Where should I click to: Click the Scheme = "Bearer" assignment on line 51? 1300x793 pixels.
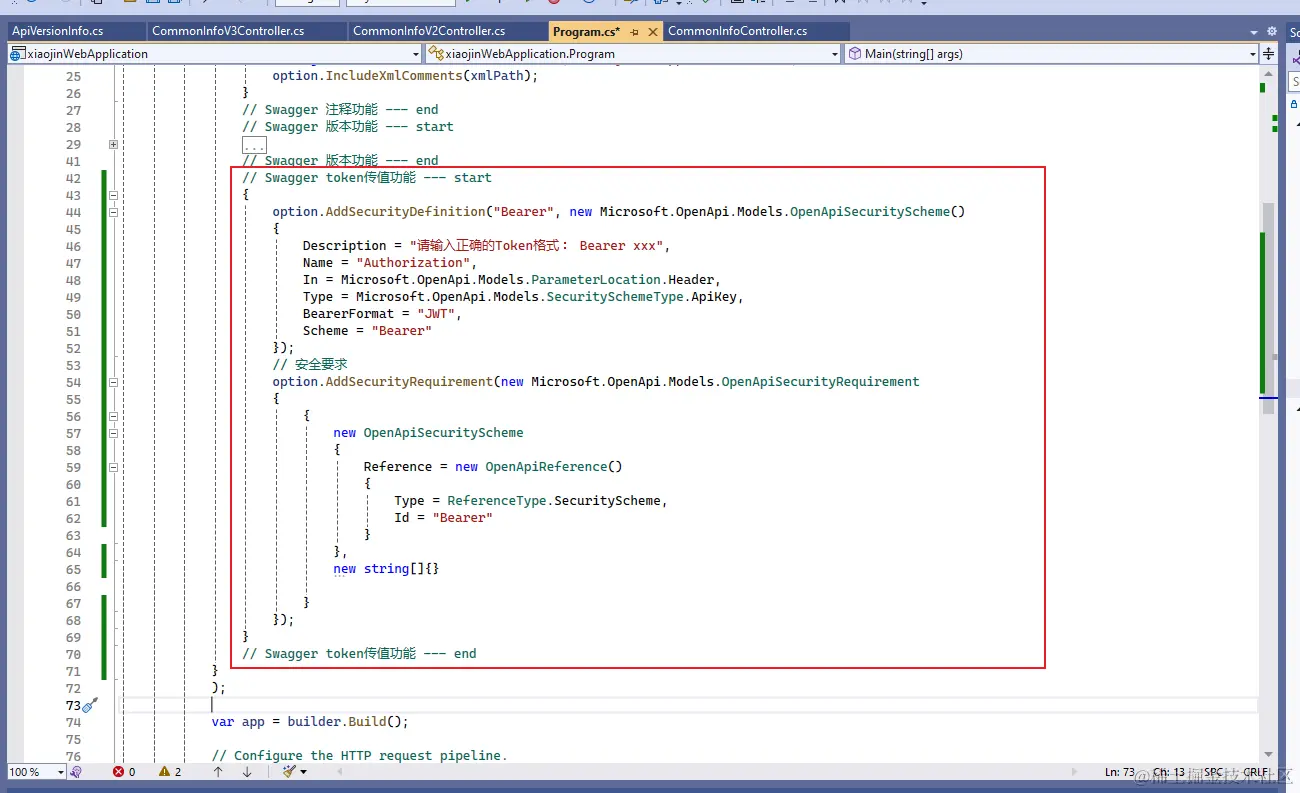(367, 331)
